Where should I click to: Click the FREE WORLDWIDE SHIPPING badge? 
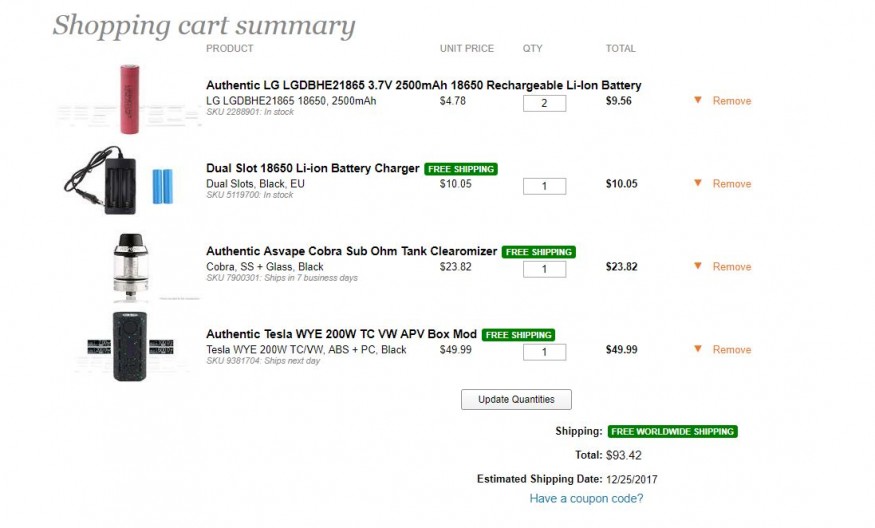[x=672, y=431]
